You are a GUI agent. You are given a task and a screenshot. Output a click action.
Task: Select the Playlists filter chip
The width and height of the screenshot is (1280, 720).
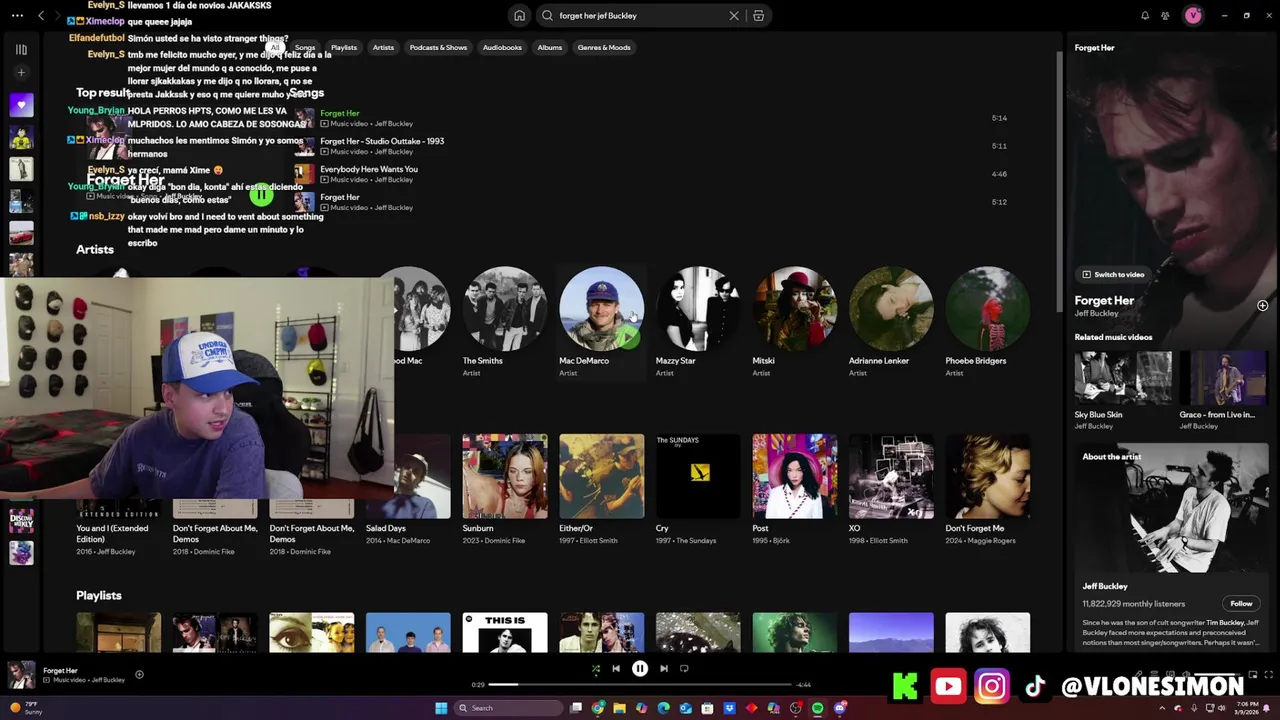click(x=344, y=47)
